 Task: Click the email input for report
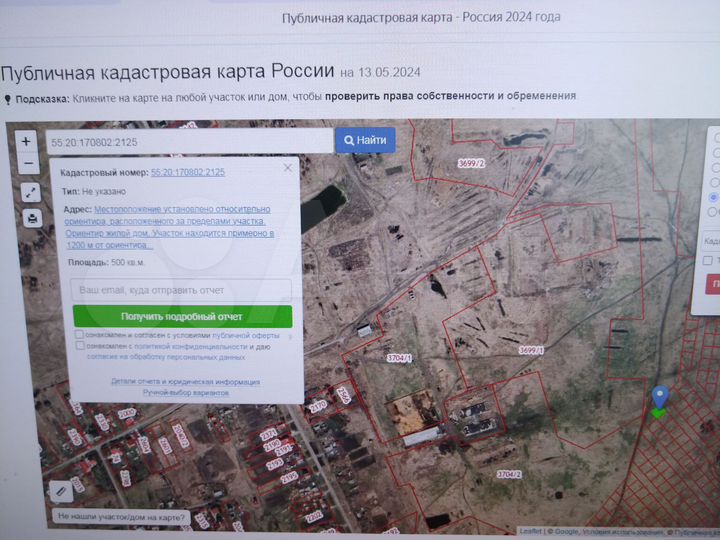coord(181,290)
